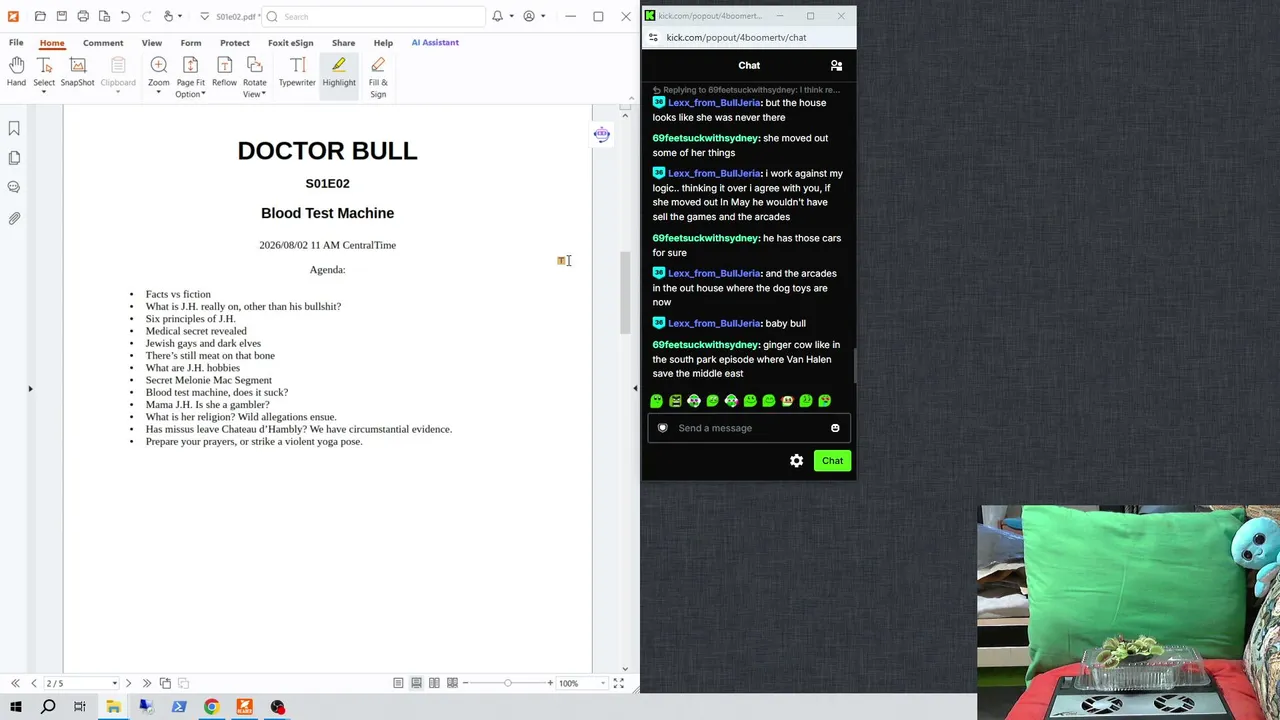Image resolution: width=1280 pixels, height=720 pixels.
Task: Open File Explorer from the taskbar
Action: click(x=113, y=707)
